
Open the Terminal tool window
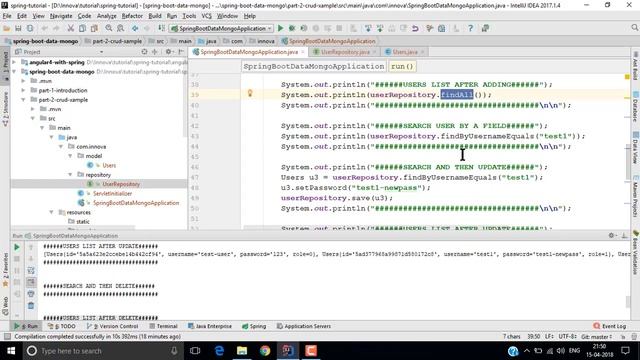point(163,326)
